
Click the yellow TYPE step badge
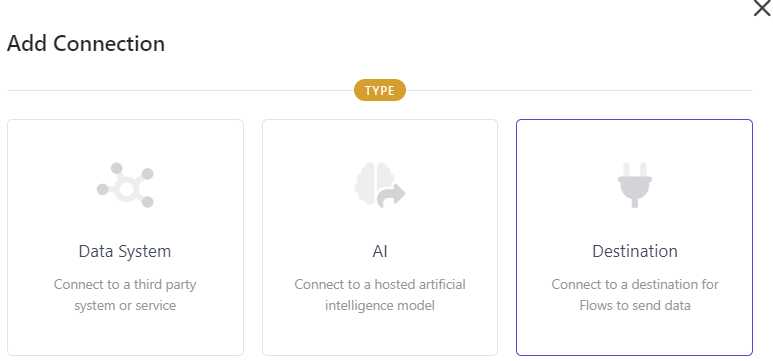coord(380,90)
